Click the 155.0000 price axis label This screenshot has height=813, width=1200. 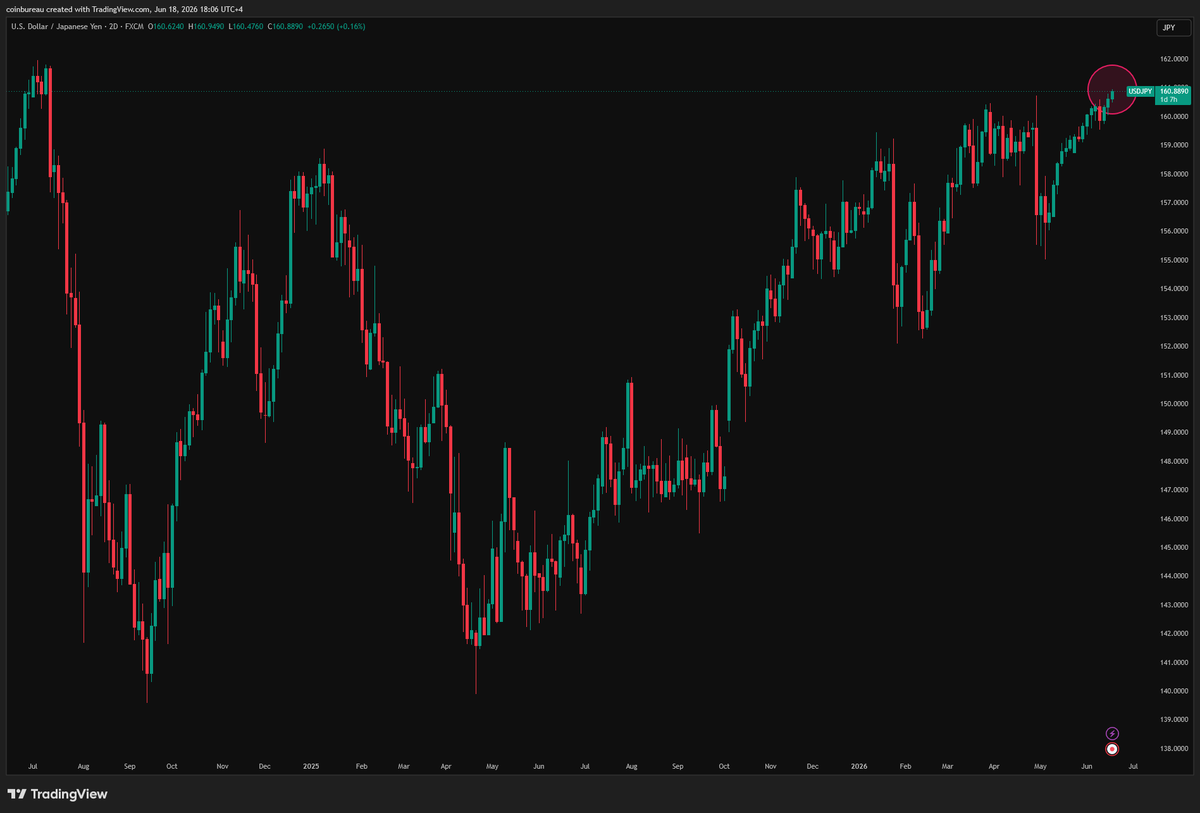(x=1172, y=260)
